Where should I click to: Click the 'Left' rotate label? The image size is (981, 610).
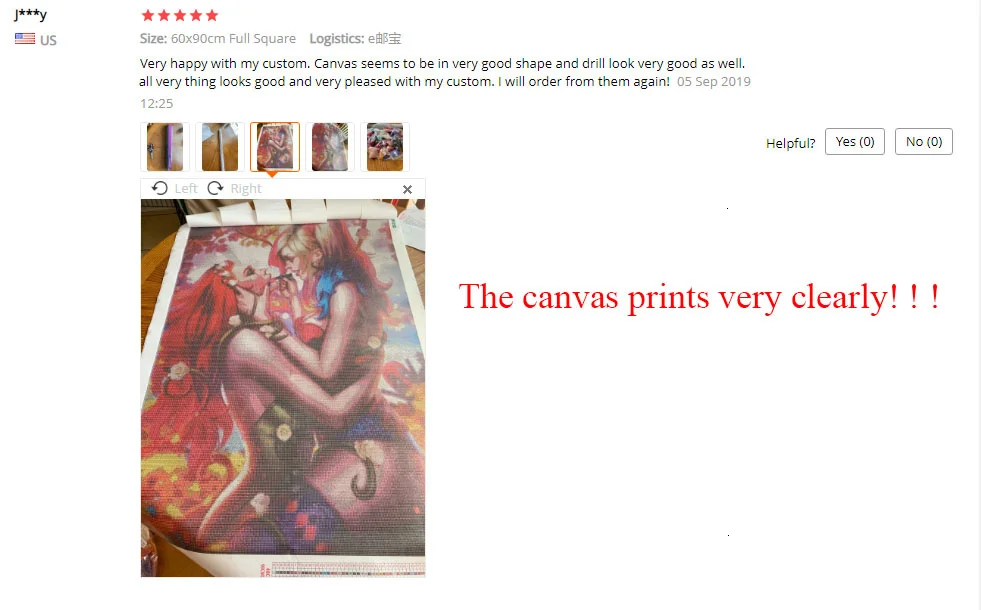tap(186, 188)
